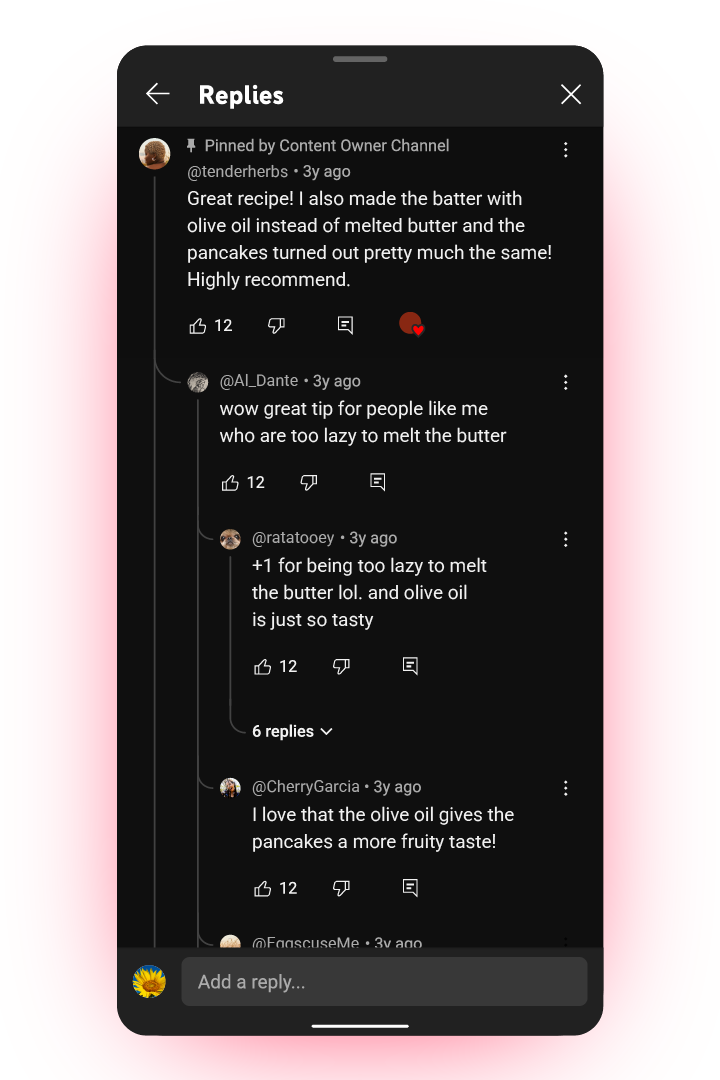The image size is (720, 1080).
Task: Like the @tenderherbs pinned comment
Action: tap(198, 325)
